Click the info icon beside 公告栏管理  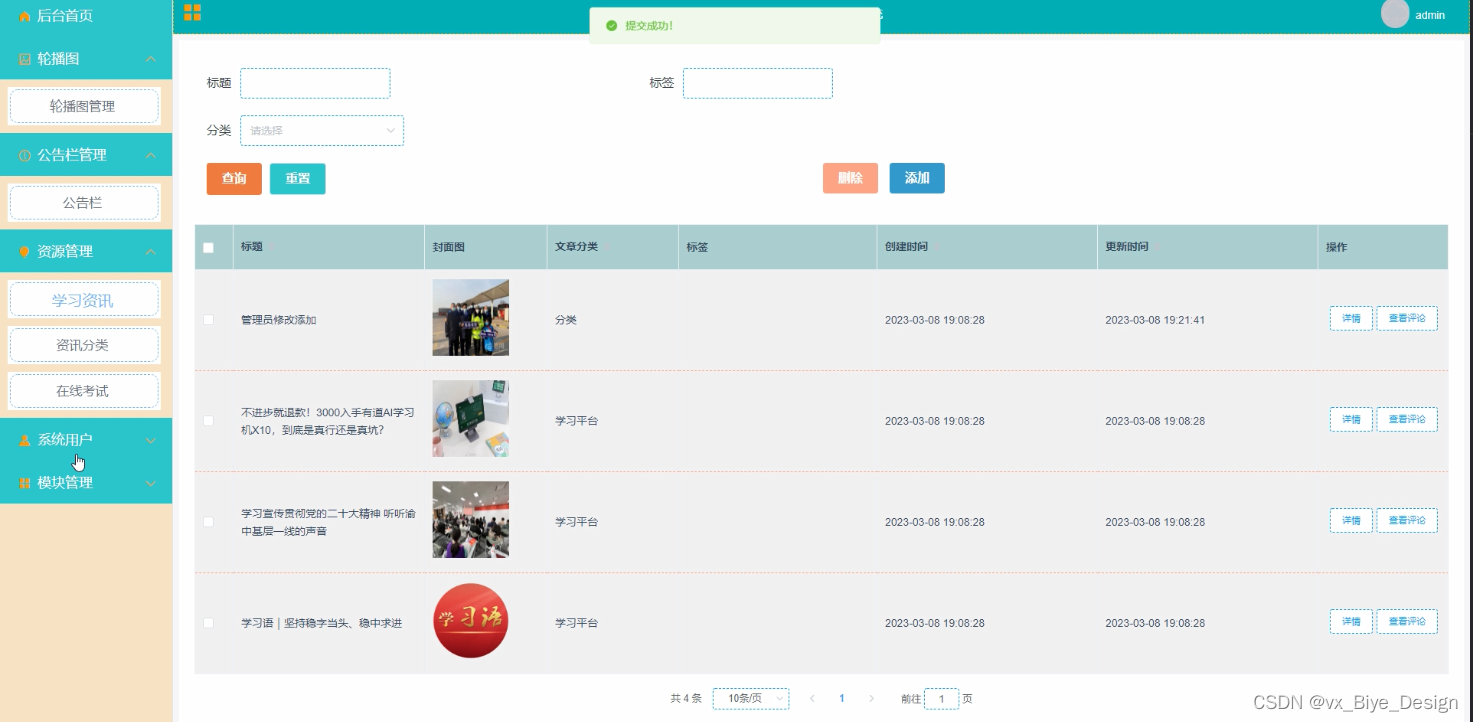pyautogui.click(x=25, y=156)
